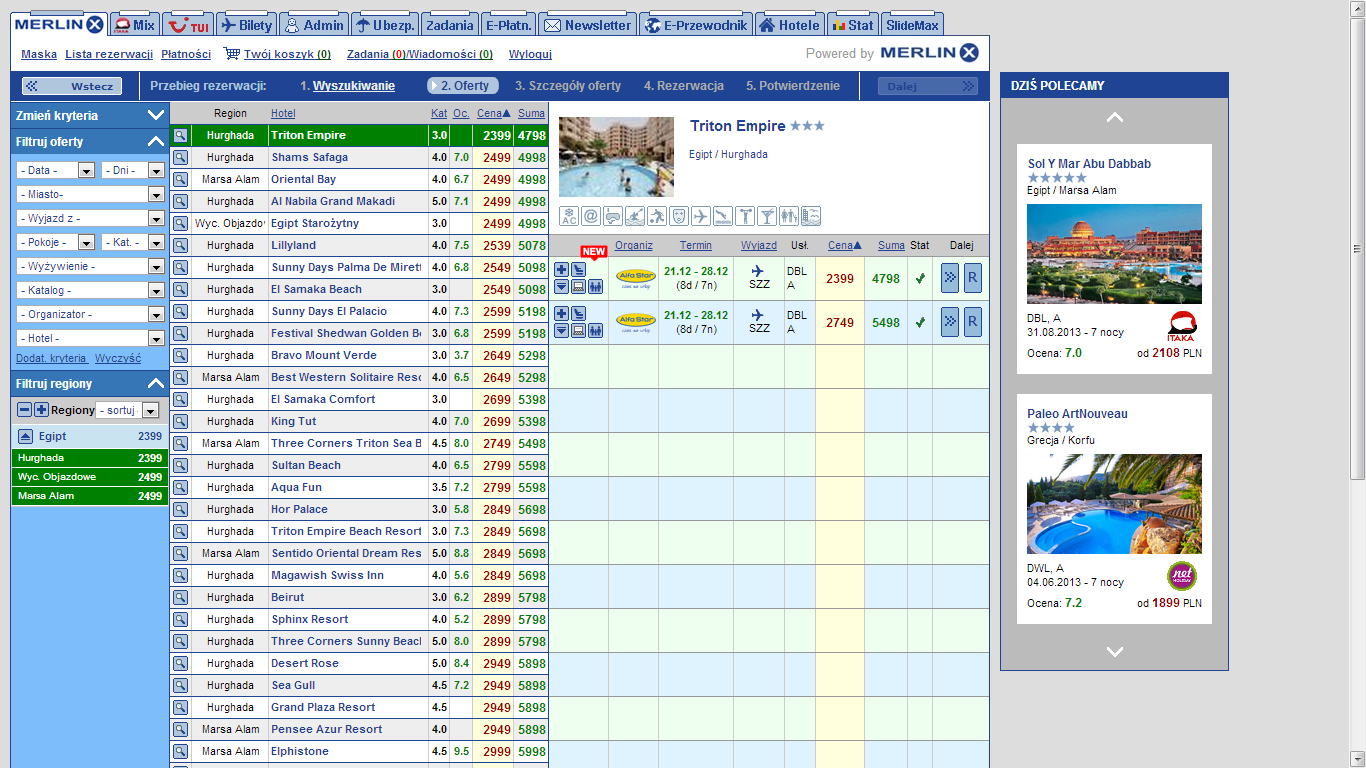Image resolution: width=1366 pixels, height=768 pixels.
Task: Open the Wyjazd z dropdown
Action: pos(90,218)
